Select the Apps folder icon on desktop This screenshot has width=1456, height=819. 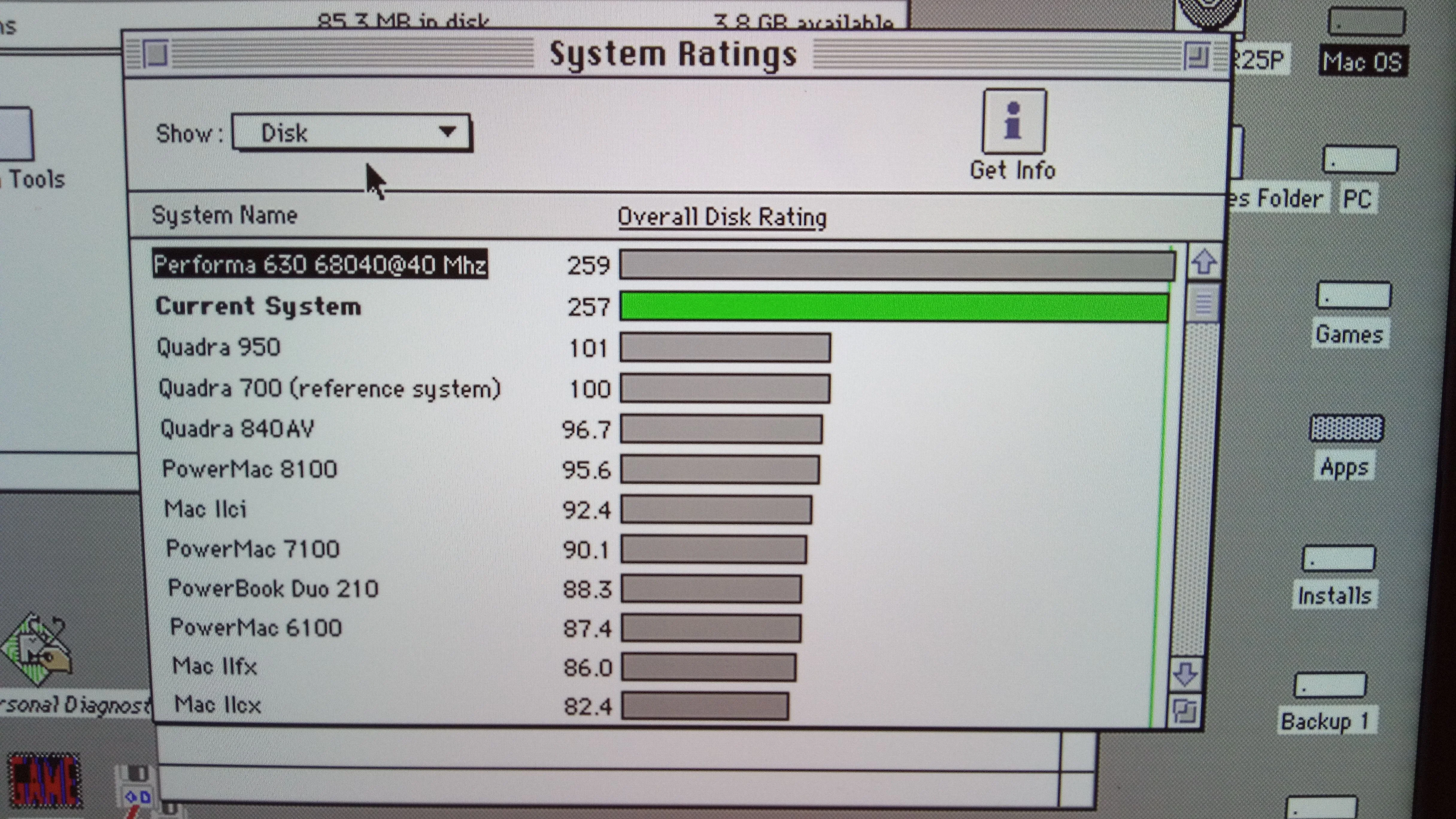tap(1347, 428)
